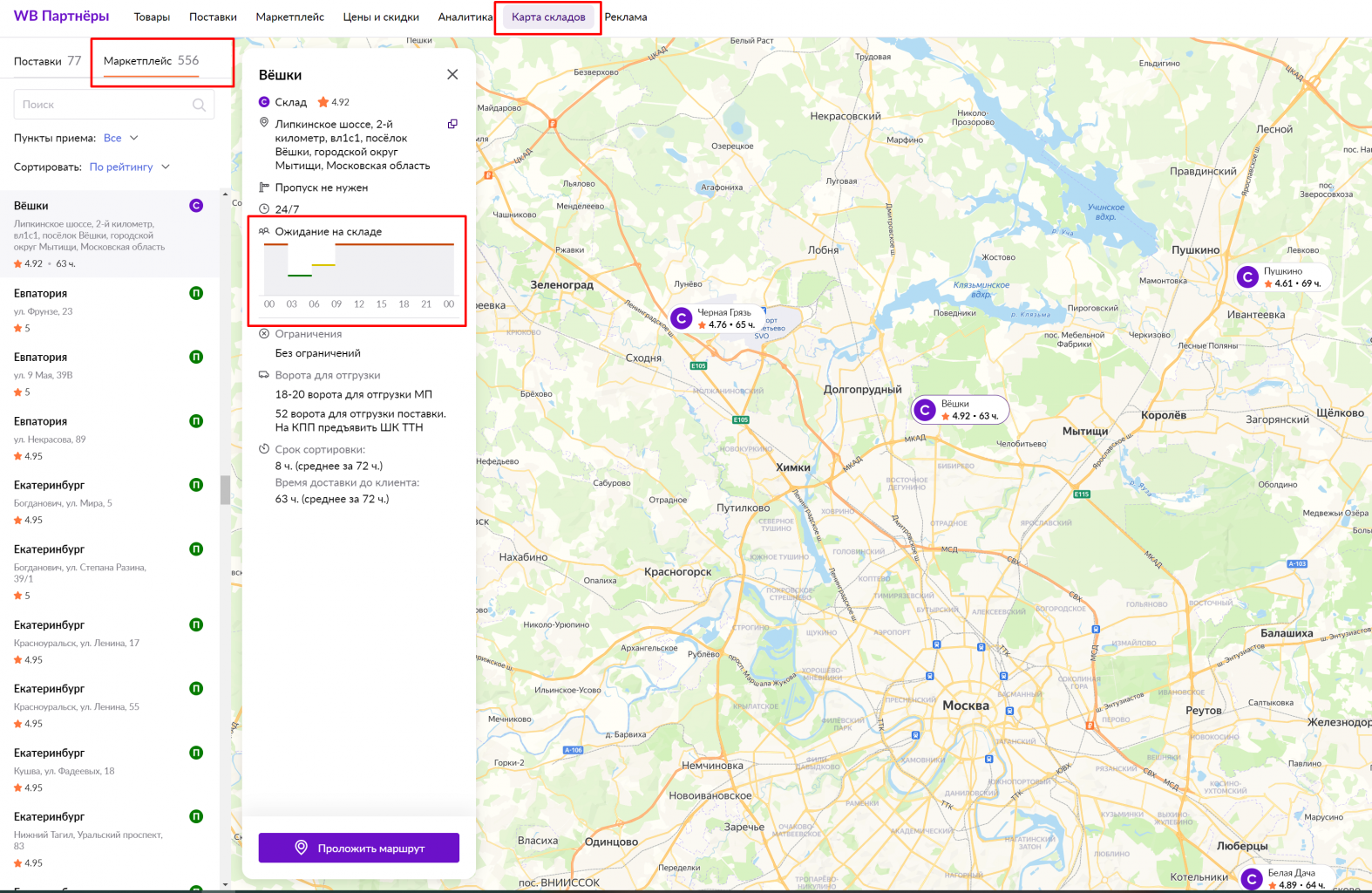Screen dimensions: 1372x893
Task: Click the star rating icon in Вёшки panel
Action: point(323,102)
